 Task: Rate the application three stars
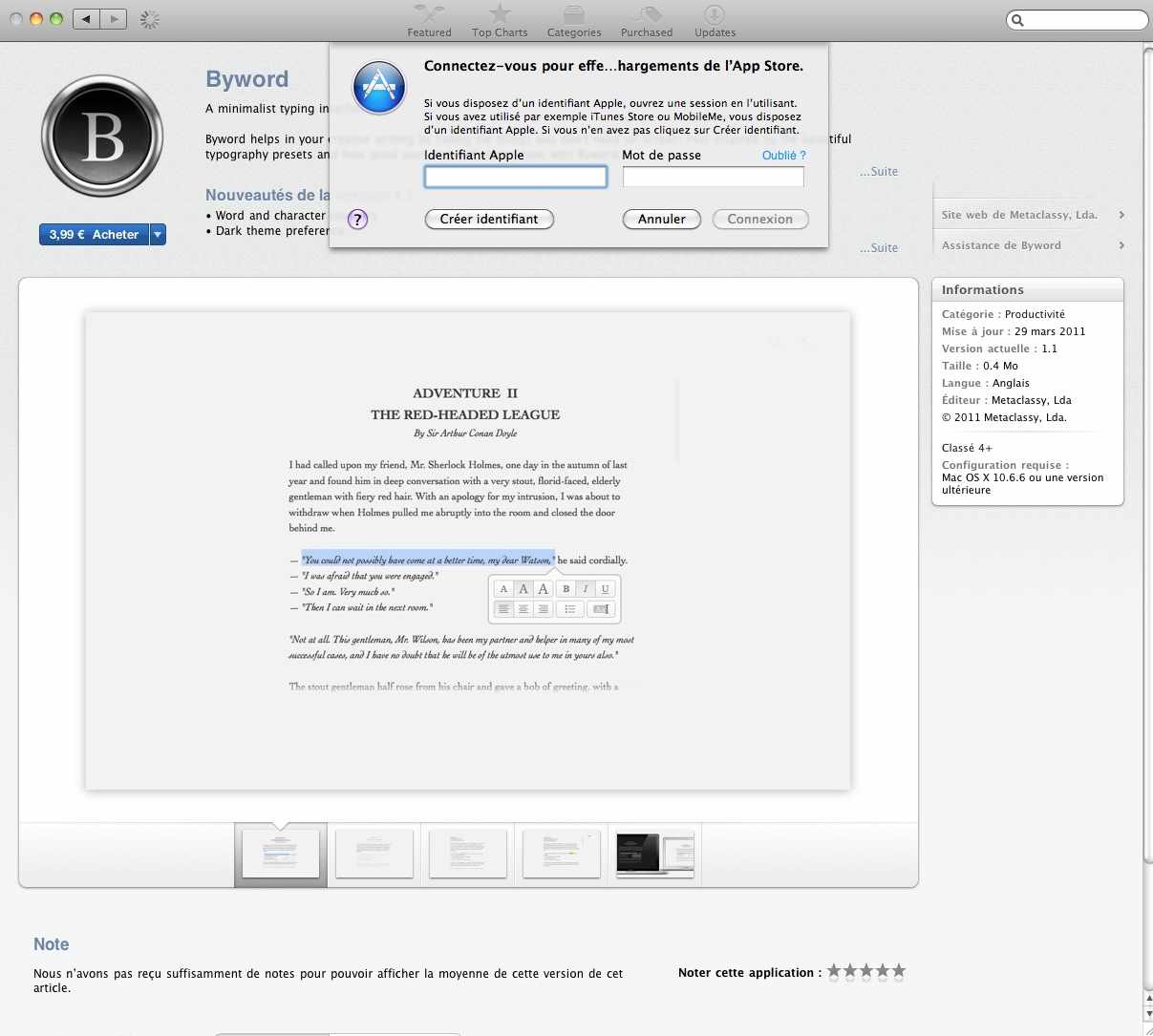866,972
